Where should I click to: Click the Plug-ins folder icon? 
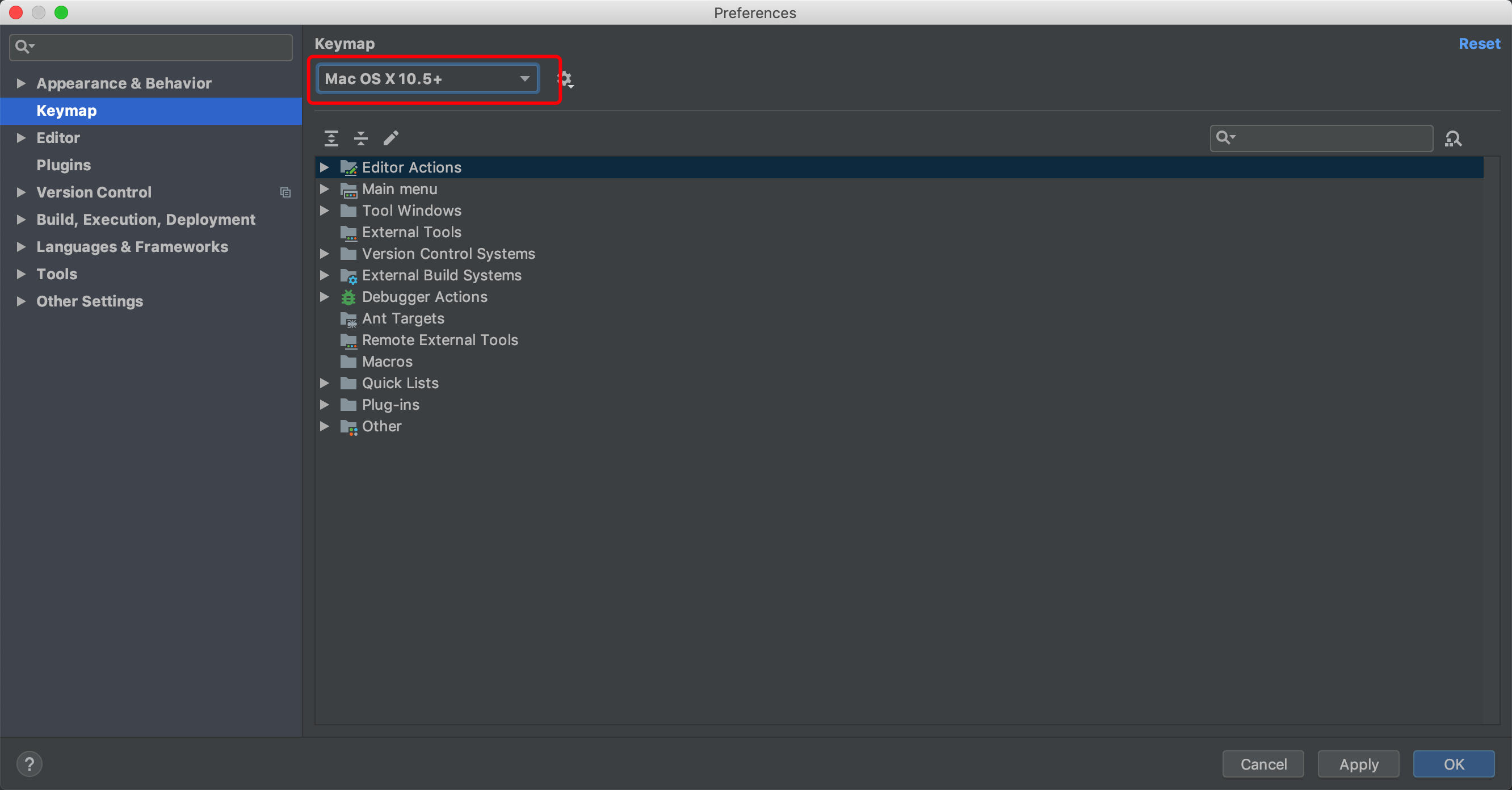[348, 405]
